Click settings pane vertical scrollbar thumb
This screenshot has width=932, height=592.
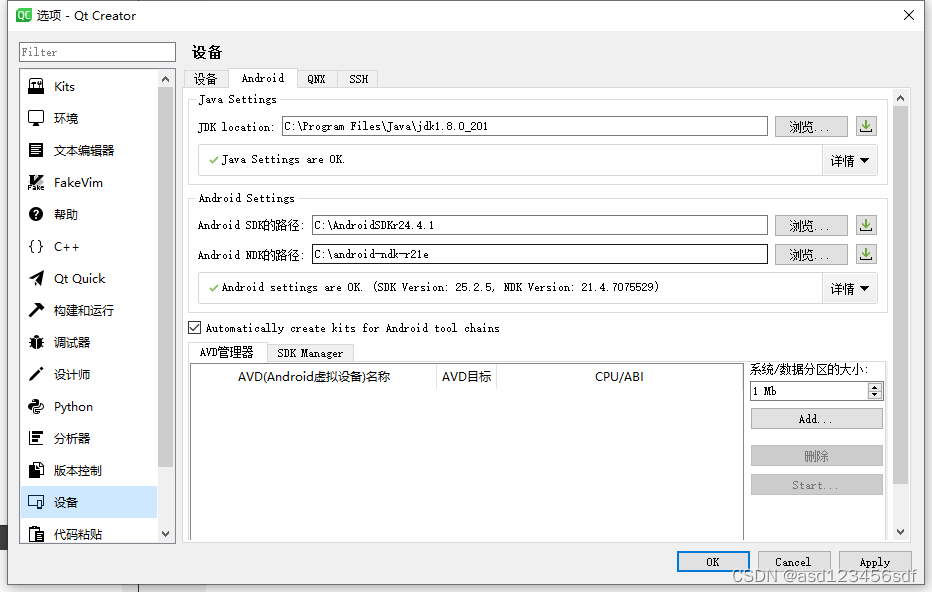(x=900, y=295)
